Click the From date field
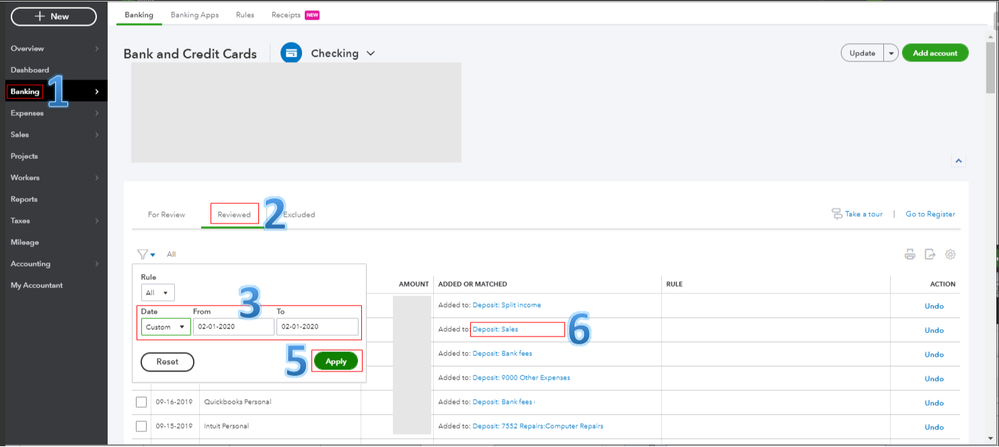The height and width of the screenshot is (447, 999). tap(234, 327)
